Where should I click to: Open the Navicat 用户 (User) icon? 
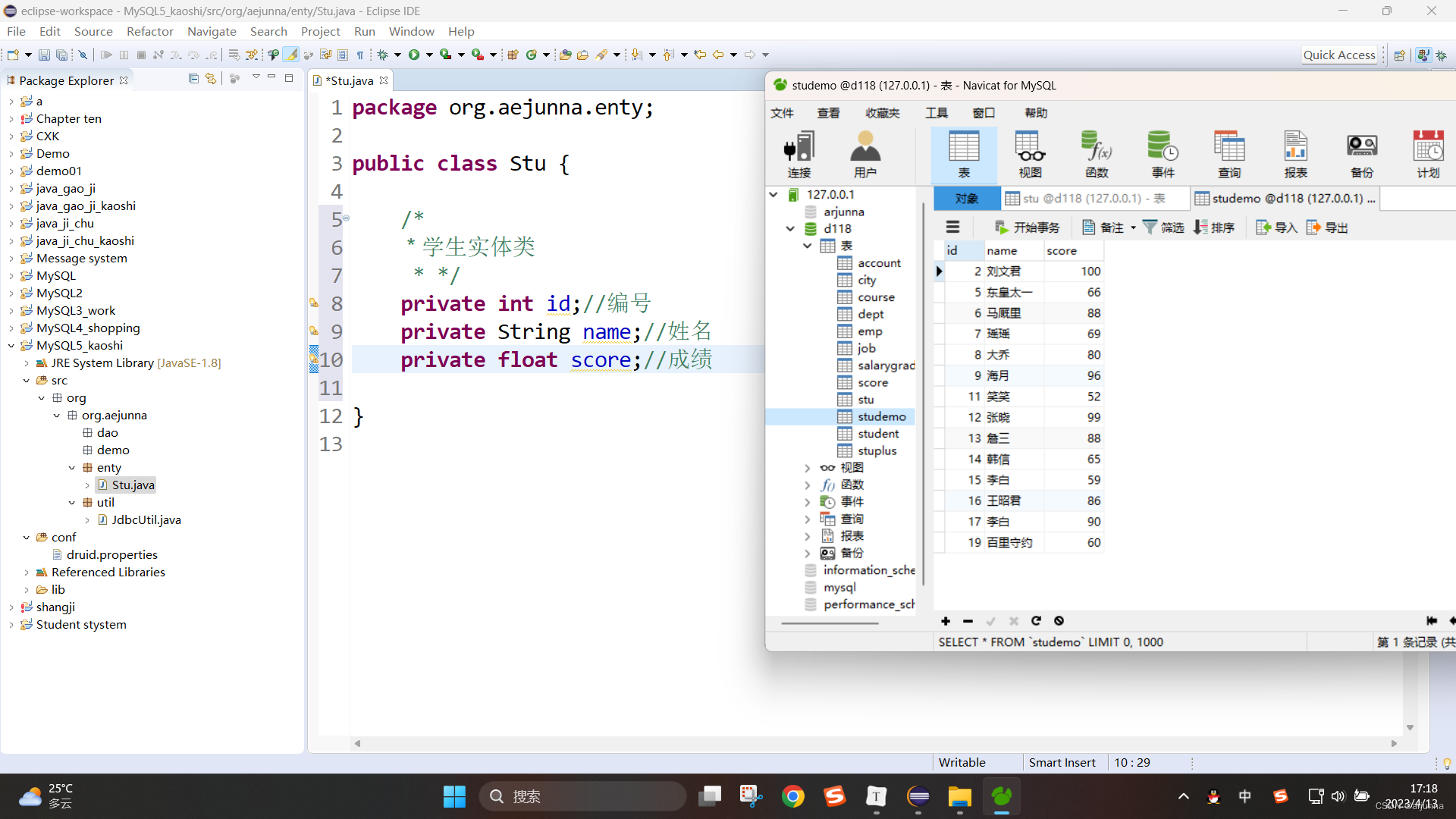[x=865, y=155]
